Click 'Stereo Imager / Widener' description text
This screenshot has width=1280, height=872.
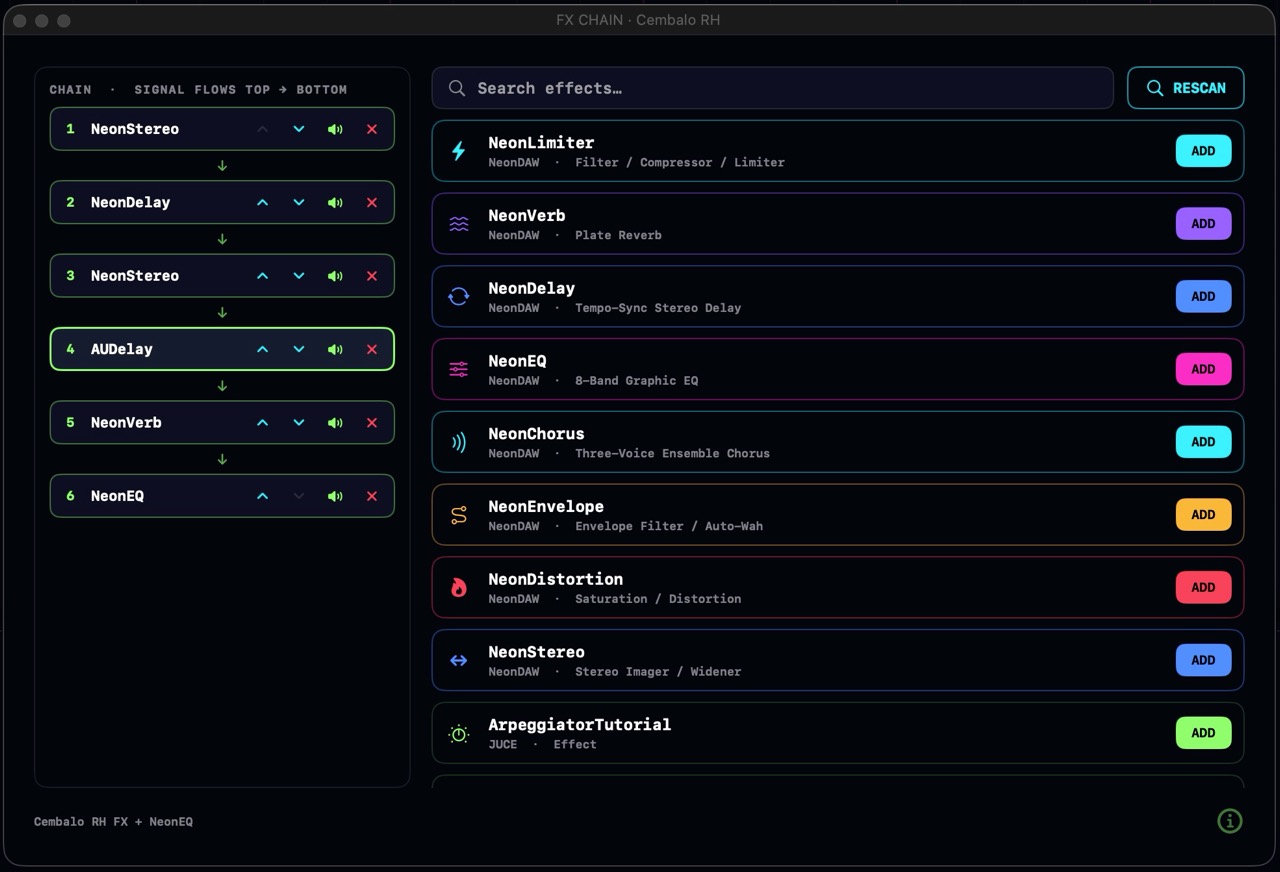[x=658, y=672]
